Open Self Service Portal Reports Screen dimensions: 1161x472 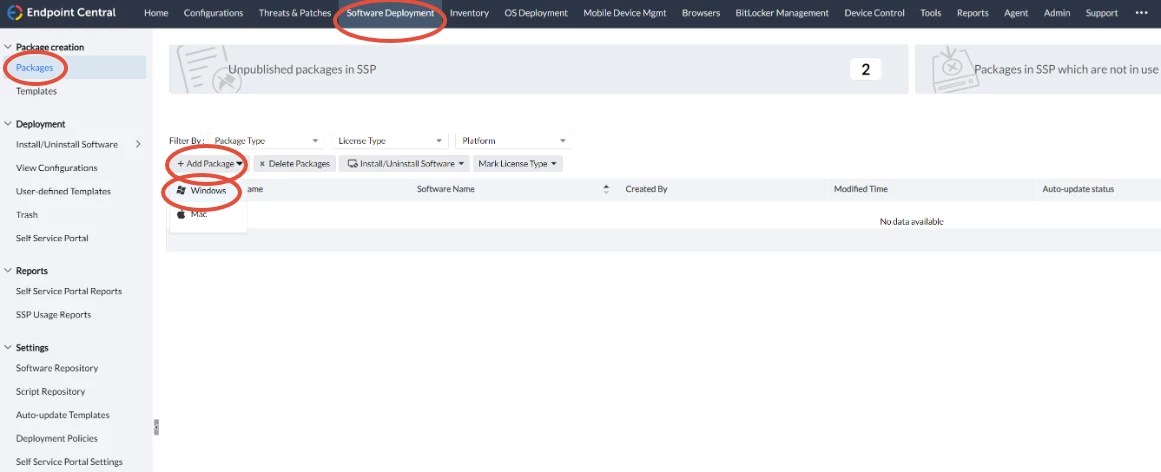(x=69, y=291)
